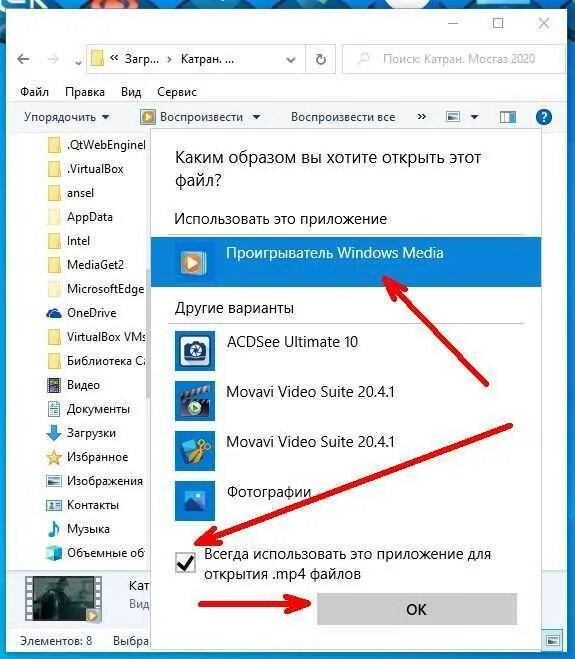Click the Воспроизвести toolbar button
This screenshot has width=575, height=659.
click(x=193, y=117)
